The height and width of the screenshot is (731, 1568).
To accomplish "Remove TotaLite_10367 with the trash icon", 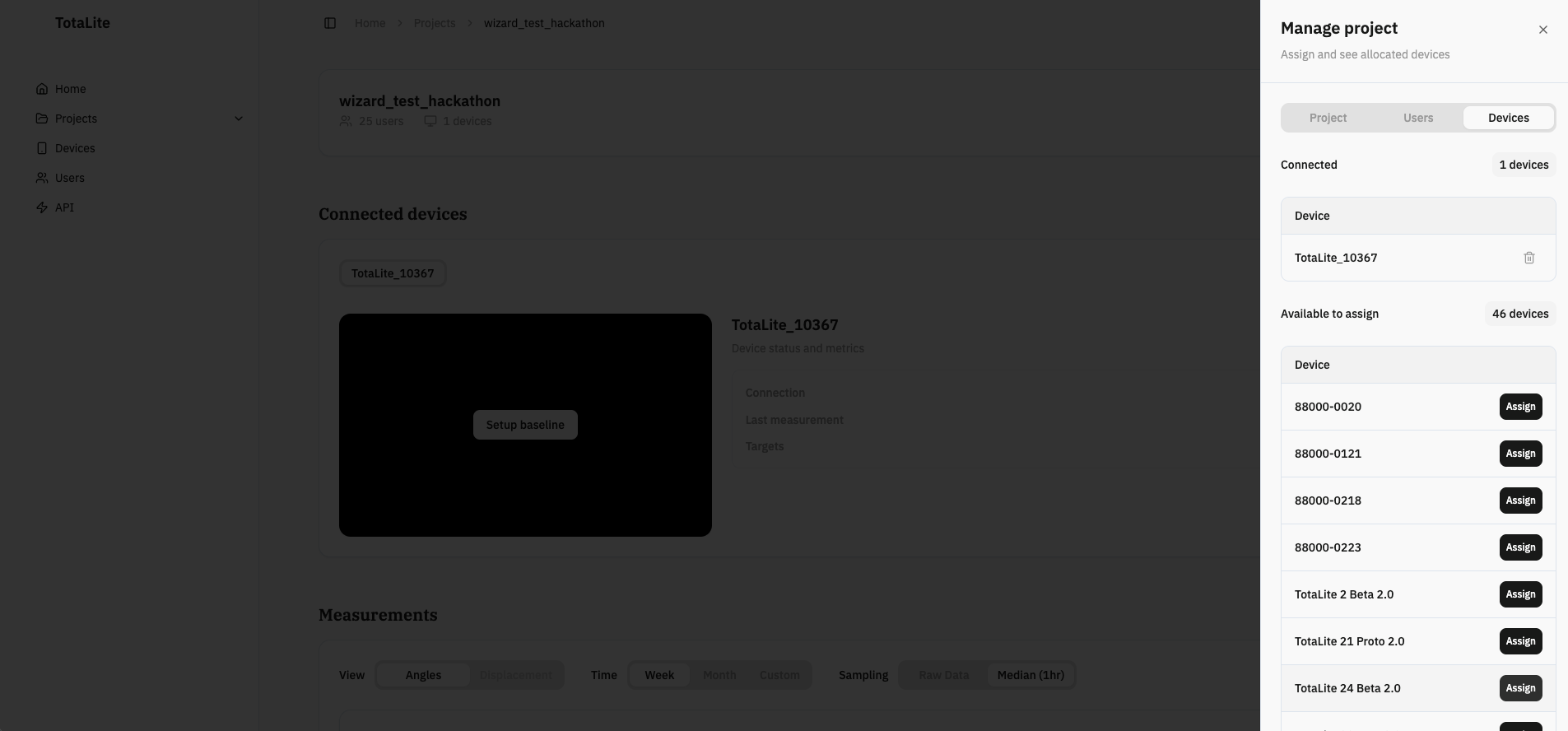I will pos(1529,258).
